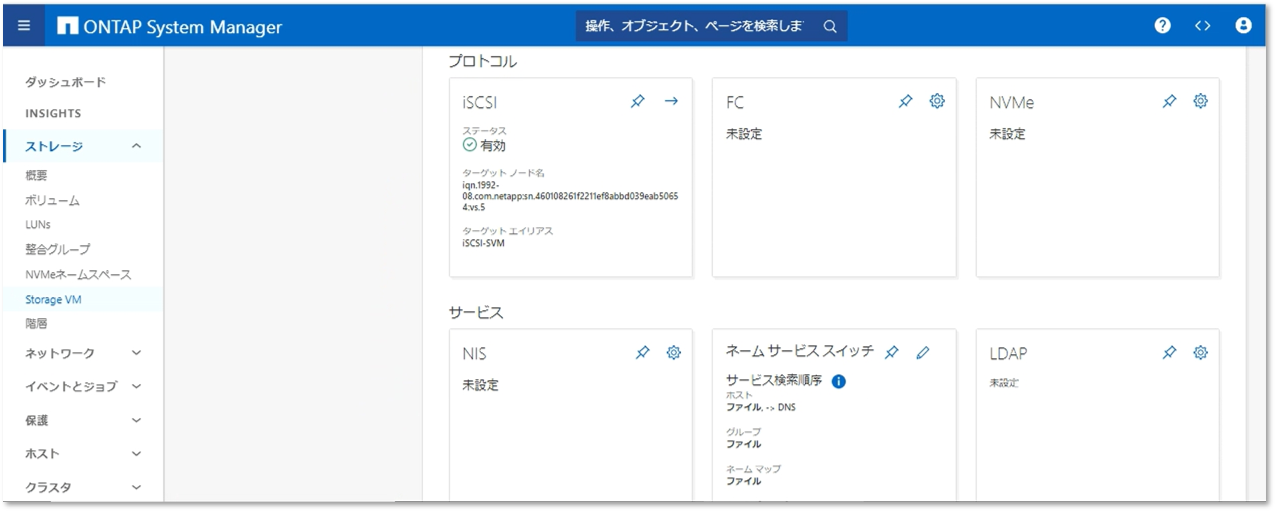Pin the ネーム サービス スイッチ card
The image size is (1275, 511).
(892, 352)
